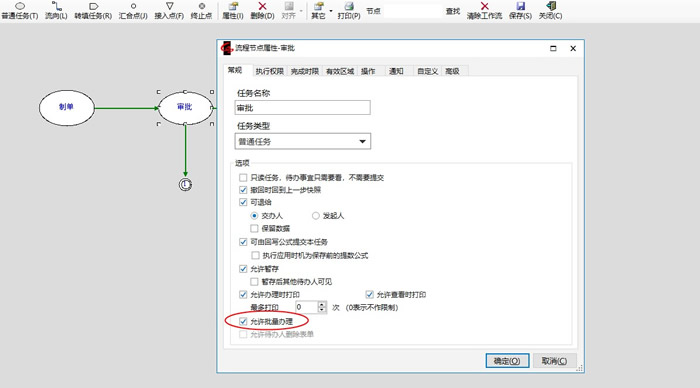Open 属性(I) properties from toolbar
Viewport: 700px width, 388px height.
click(x=233, y=11)
